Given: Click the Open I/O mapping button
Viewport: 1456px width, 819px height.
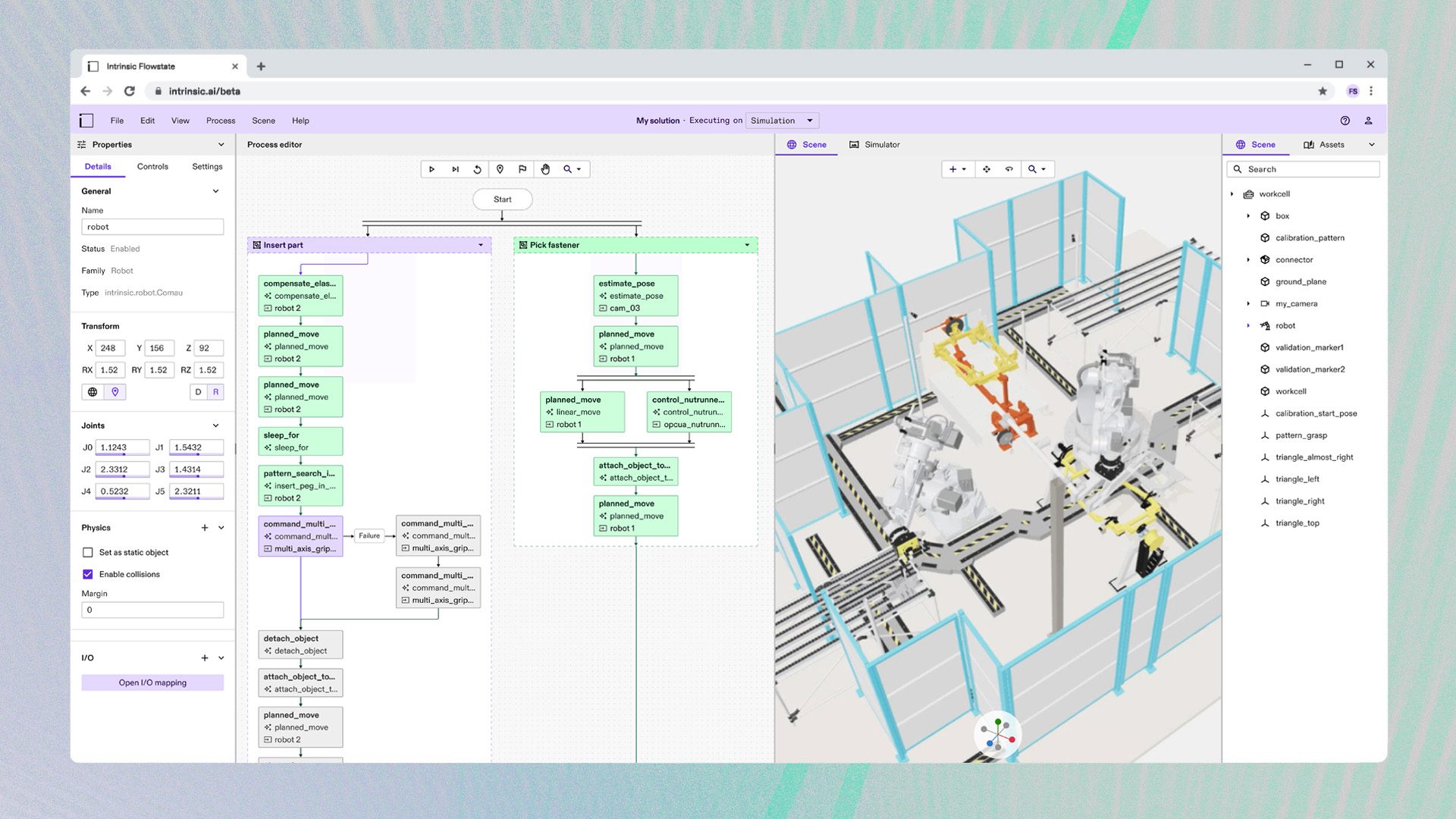Looking at the screenshot, I should click(152, 682).
